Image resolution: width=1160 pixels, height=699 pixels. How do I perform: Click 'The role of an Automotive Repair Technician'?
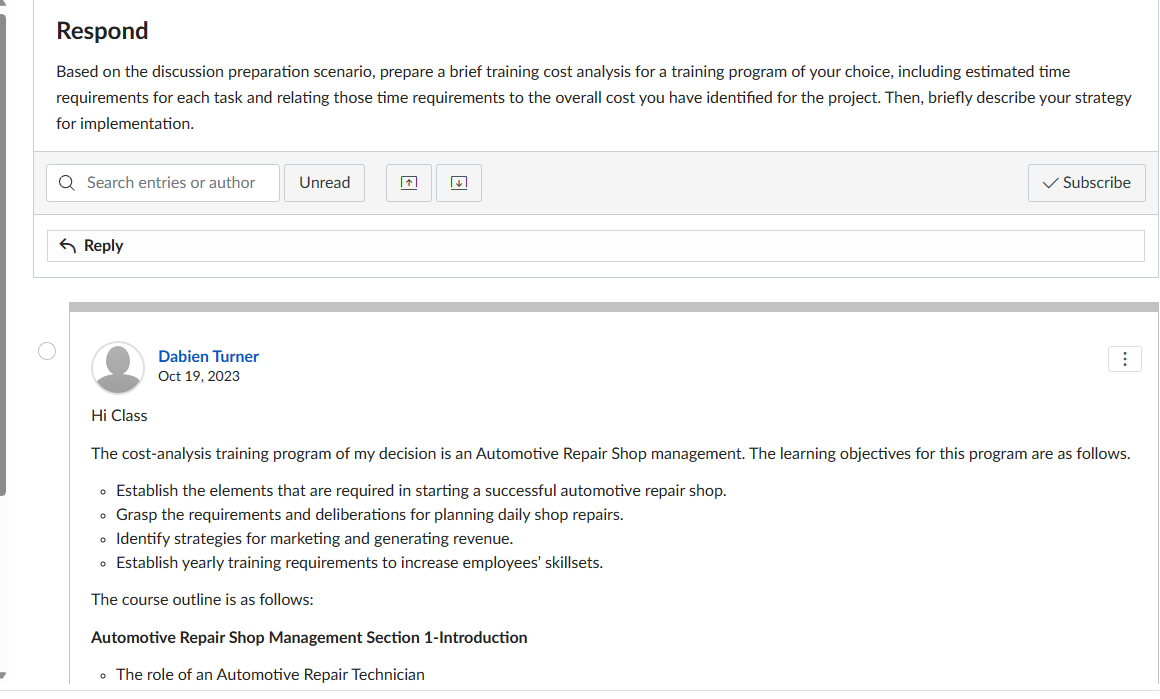click(x=270, y=675)
